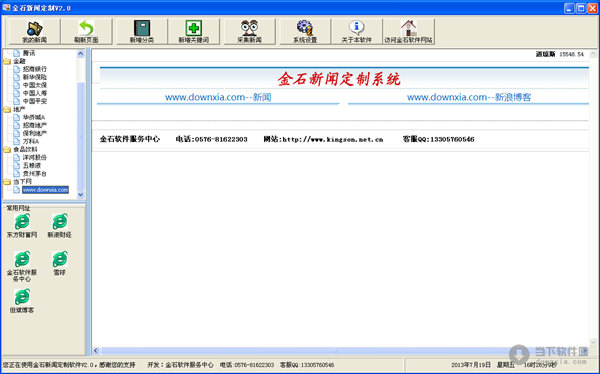
Task: Select 腾讯 item in the tree
Action: click(x=29, y=53)
